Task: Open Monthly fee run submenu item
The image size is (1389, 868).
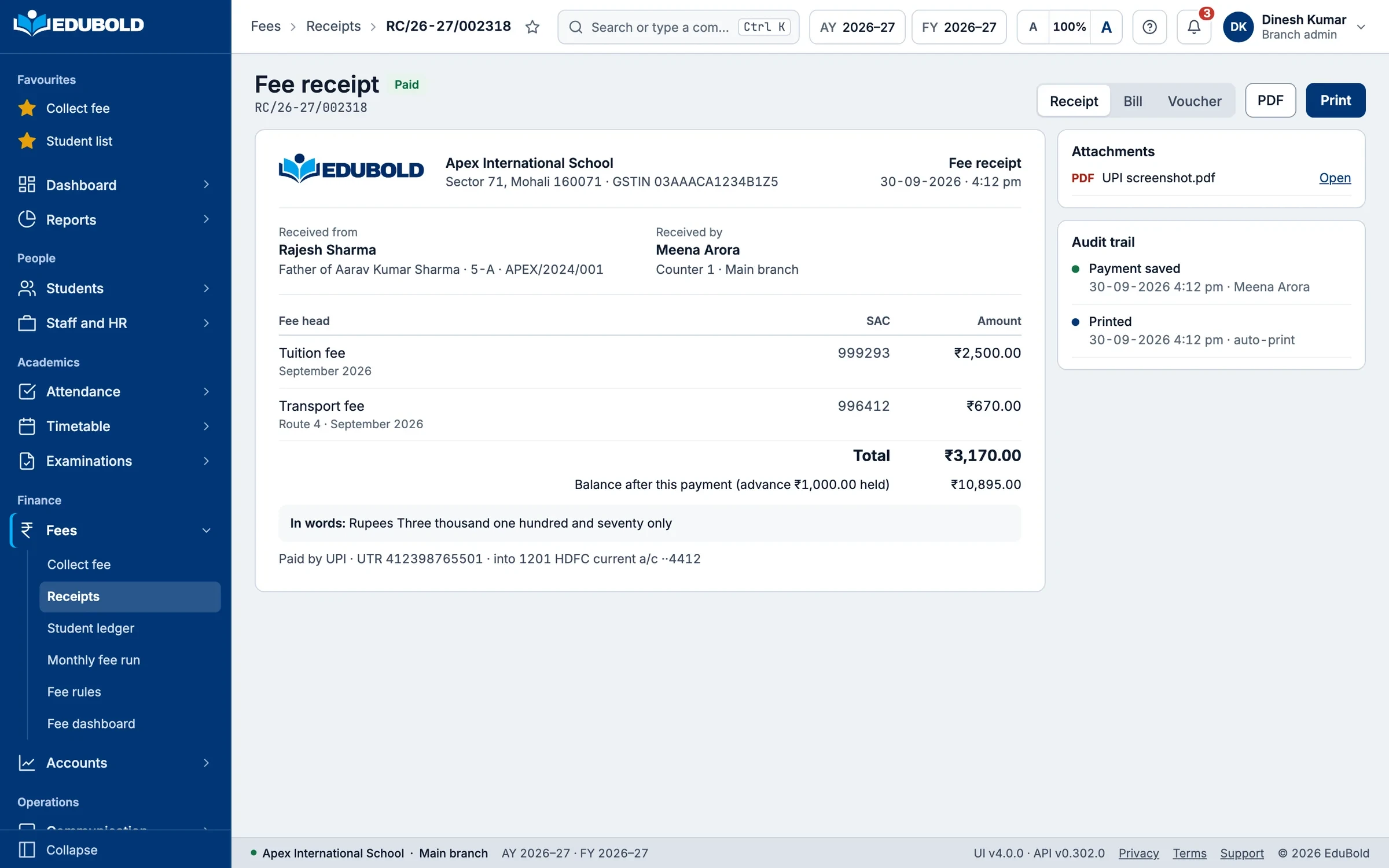Action: (x=93, y=660)
